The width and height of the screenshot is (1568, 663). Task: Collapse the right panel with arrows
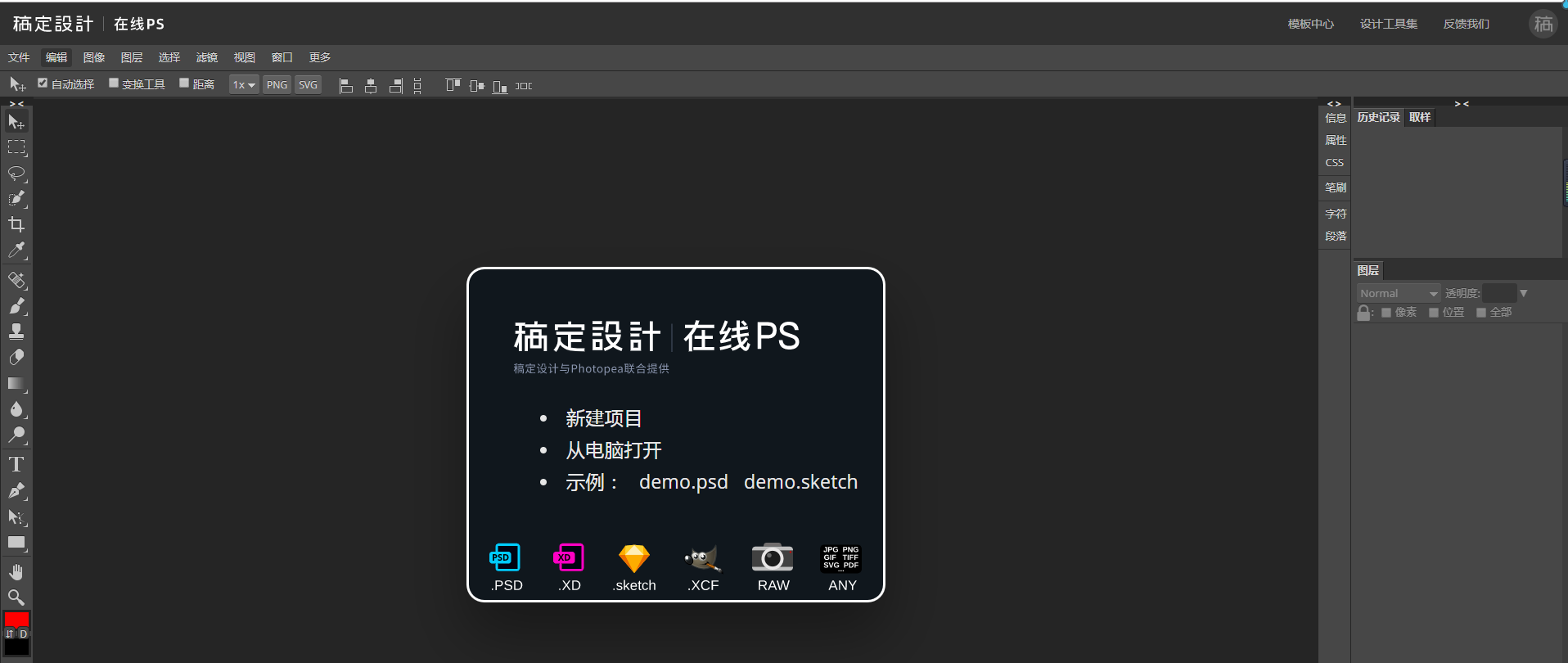pyautogui.click(x=1462, y=104)
